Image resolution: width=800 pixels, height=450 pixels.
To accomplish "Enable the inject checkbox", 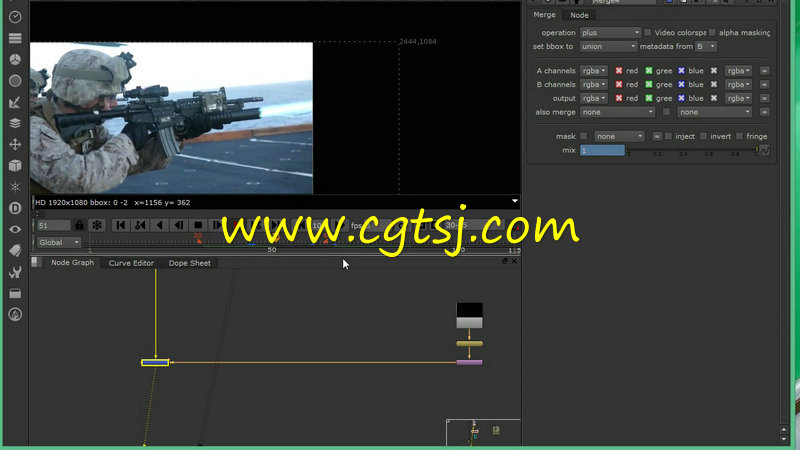I will (668, 136).
